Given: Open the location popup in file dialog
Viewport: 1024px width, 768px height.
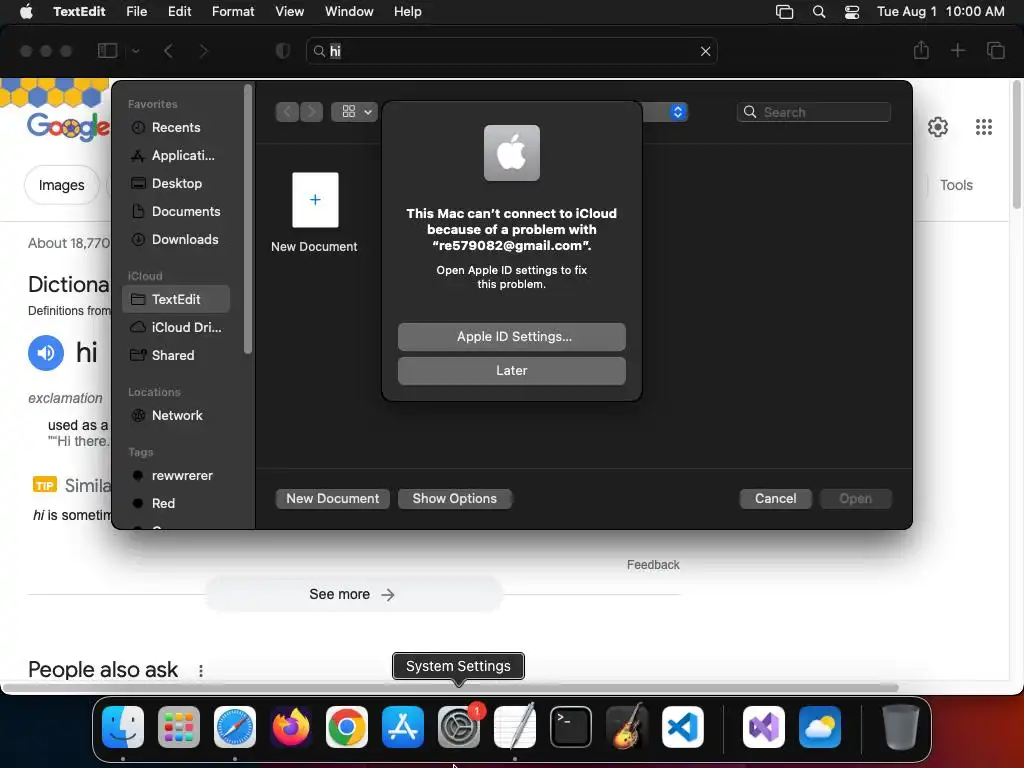Looking at the screenshot, I should coord(677,112).
